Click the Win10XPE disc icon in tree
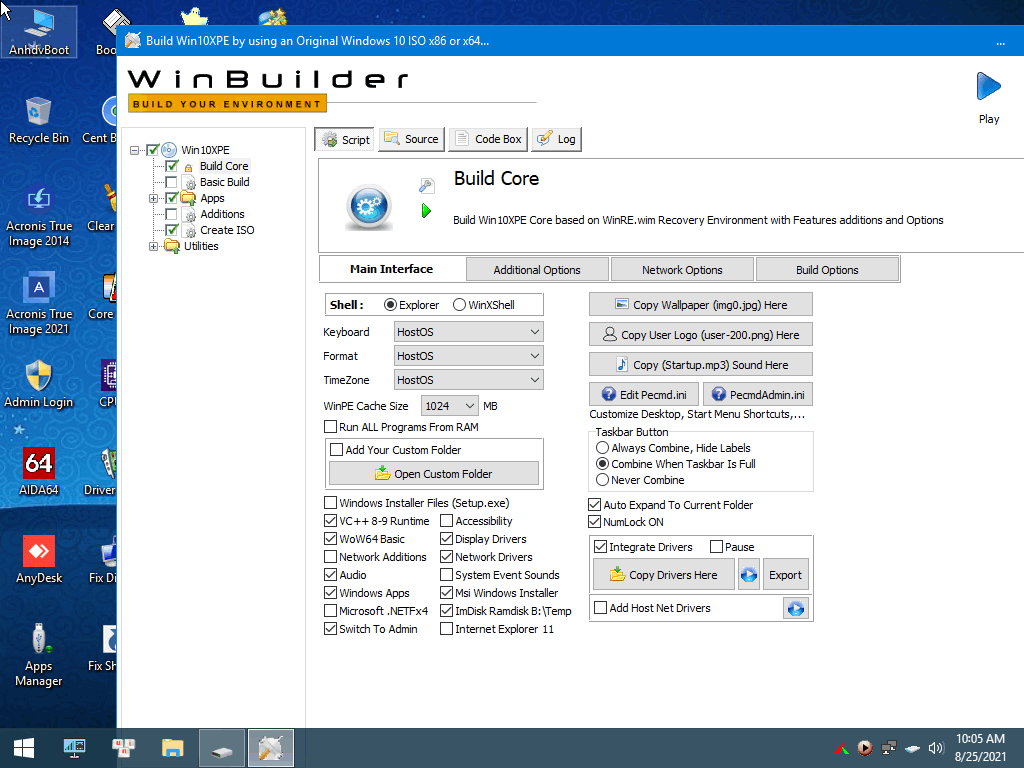This screenshot has height=768, width=1024. click(x=169, y=150)
